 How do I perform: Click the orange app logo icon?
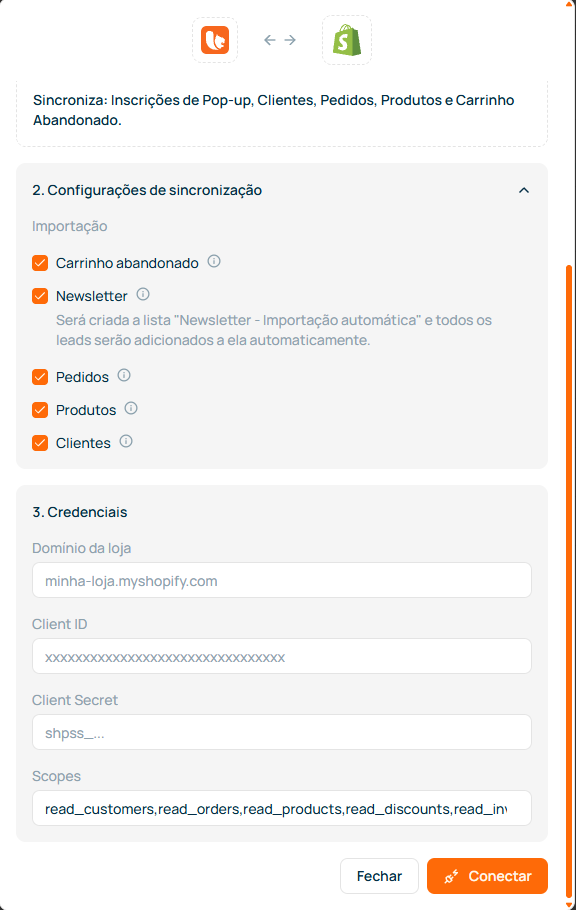click(x=215, y=40)
